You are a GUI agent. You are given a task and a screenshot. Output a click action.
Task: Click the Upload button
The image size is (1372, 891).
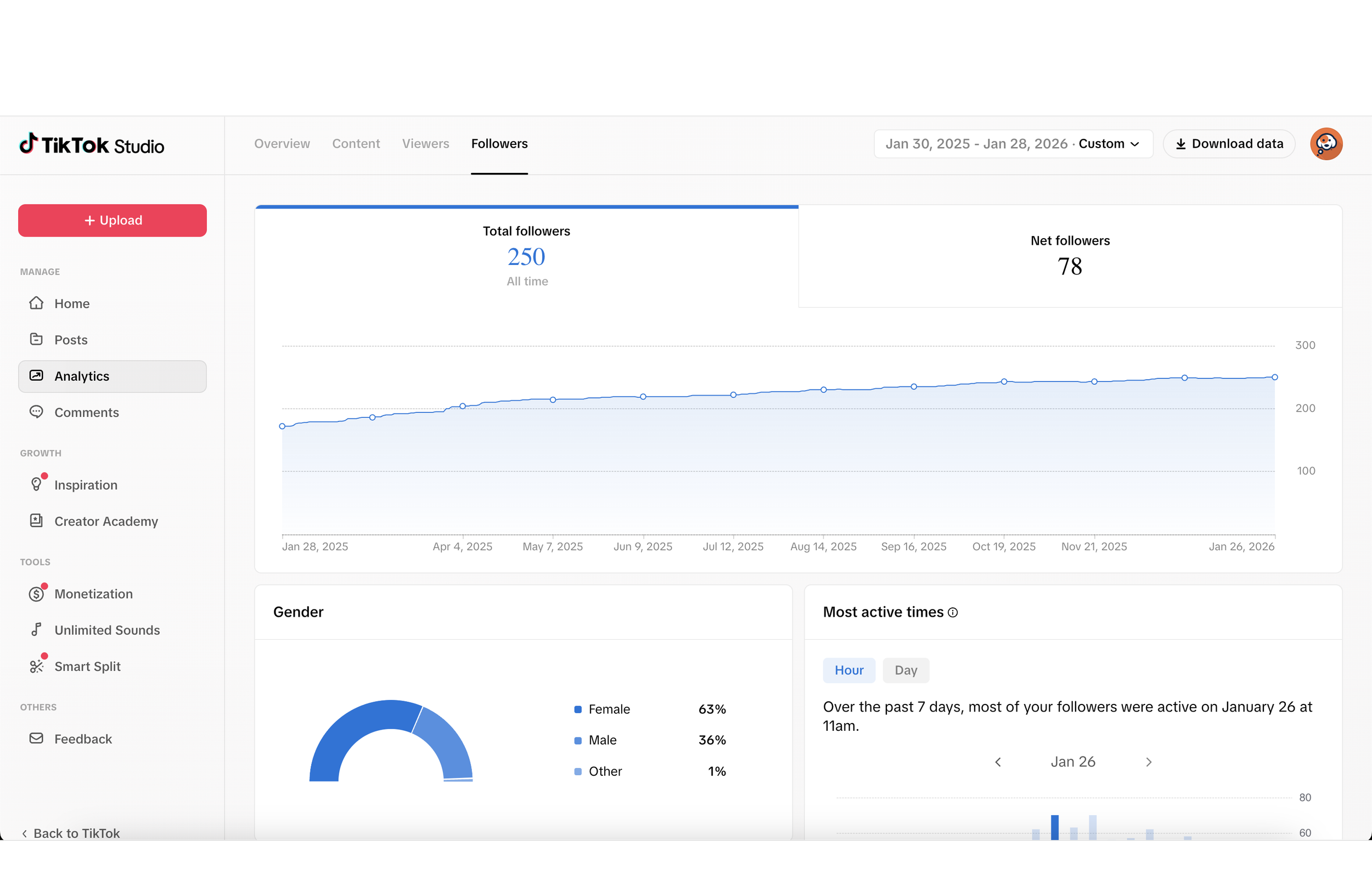point(113,220)
